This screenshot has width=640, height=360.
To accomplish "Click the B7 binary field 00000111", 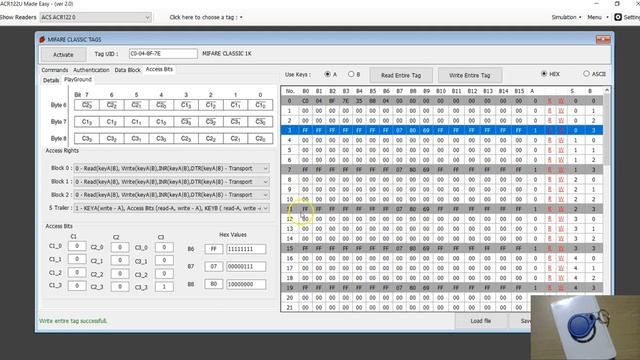I will pyautogui.click(x=246, y=267).
